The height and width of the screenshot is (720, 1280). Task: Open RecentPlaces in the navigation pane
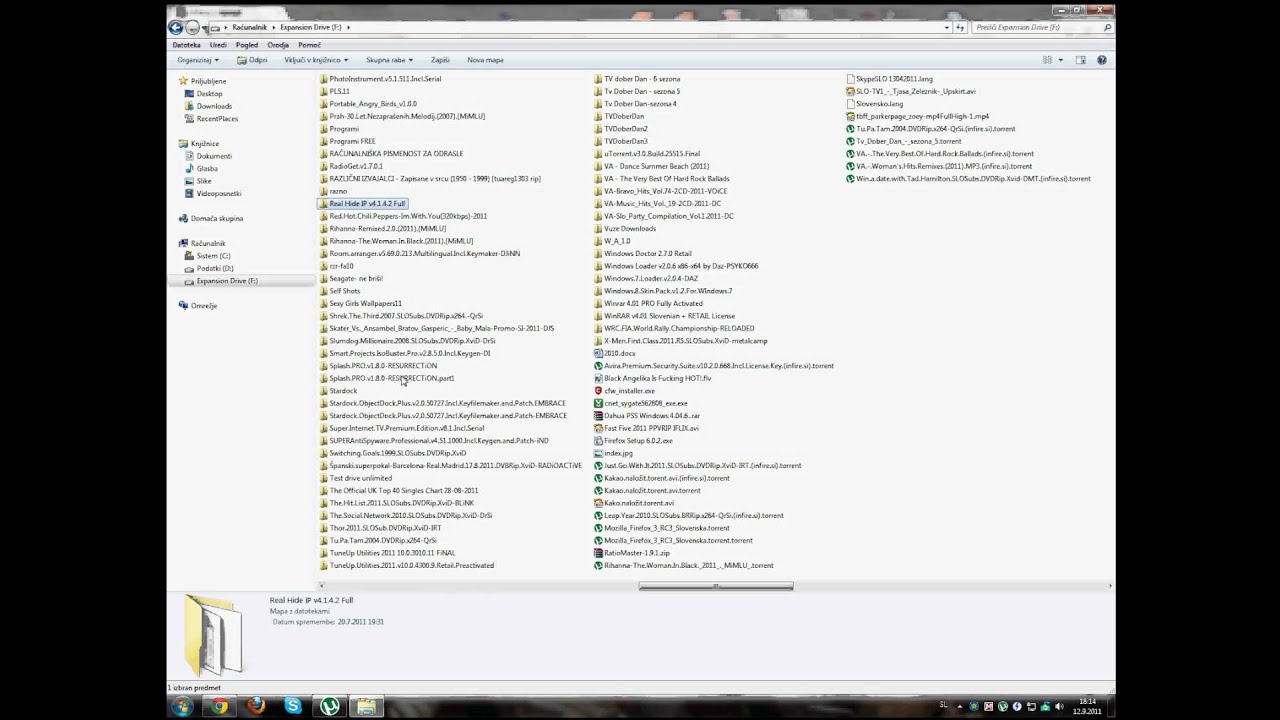click(217, 118)
